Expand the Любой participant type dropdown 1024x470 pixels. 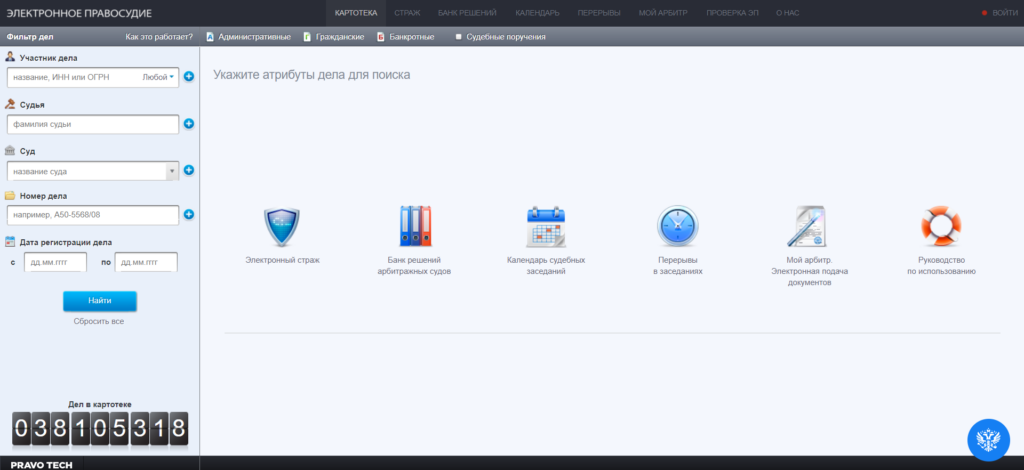[x=160, y=77]
